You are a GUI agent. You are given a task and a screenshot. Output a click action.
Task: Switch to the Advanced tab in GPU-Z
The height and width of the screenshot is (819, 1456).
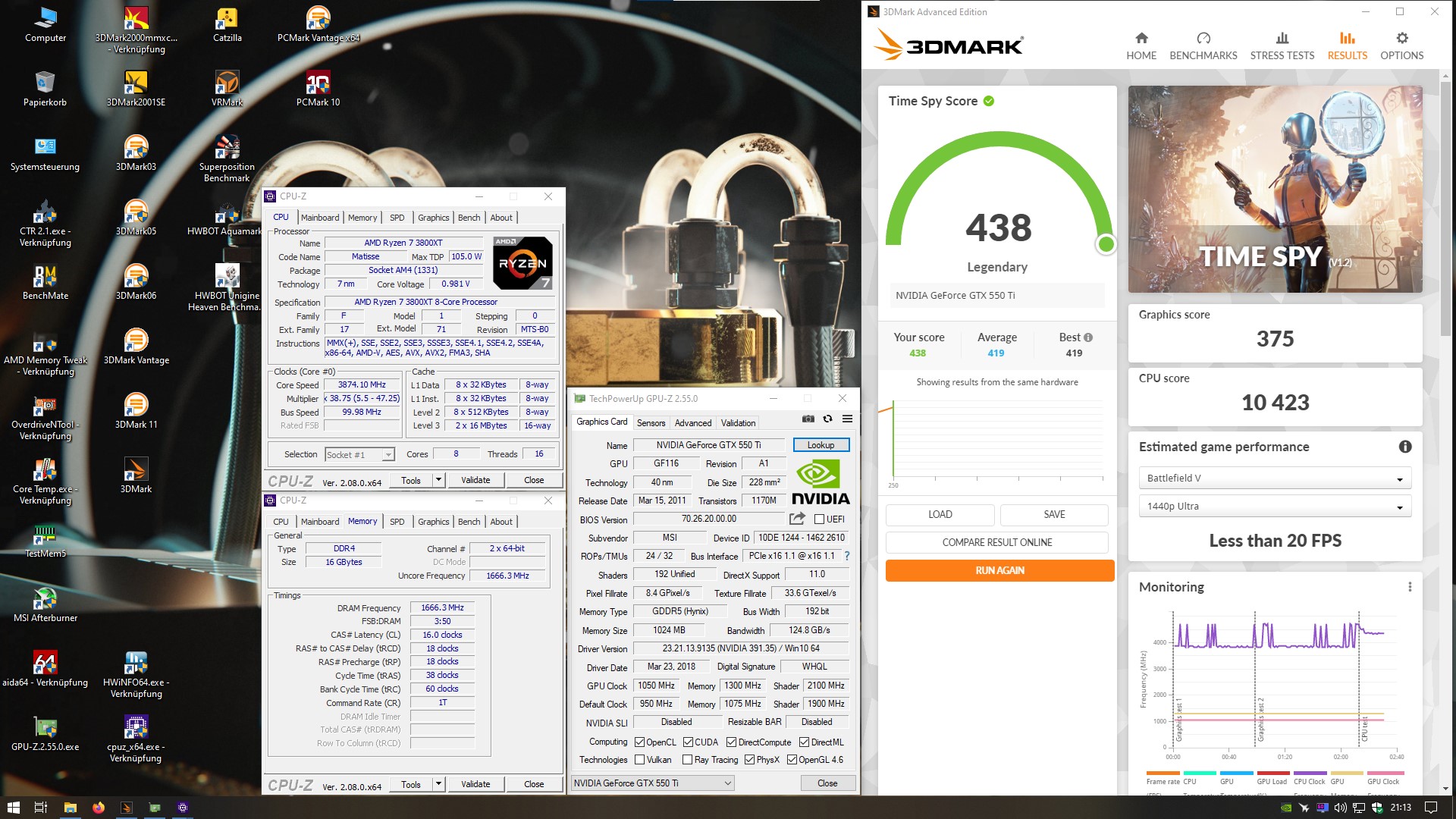[693, 423]
